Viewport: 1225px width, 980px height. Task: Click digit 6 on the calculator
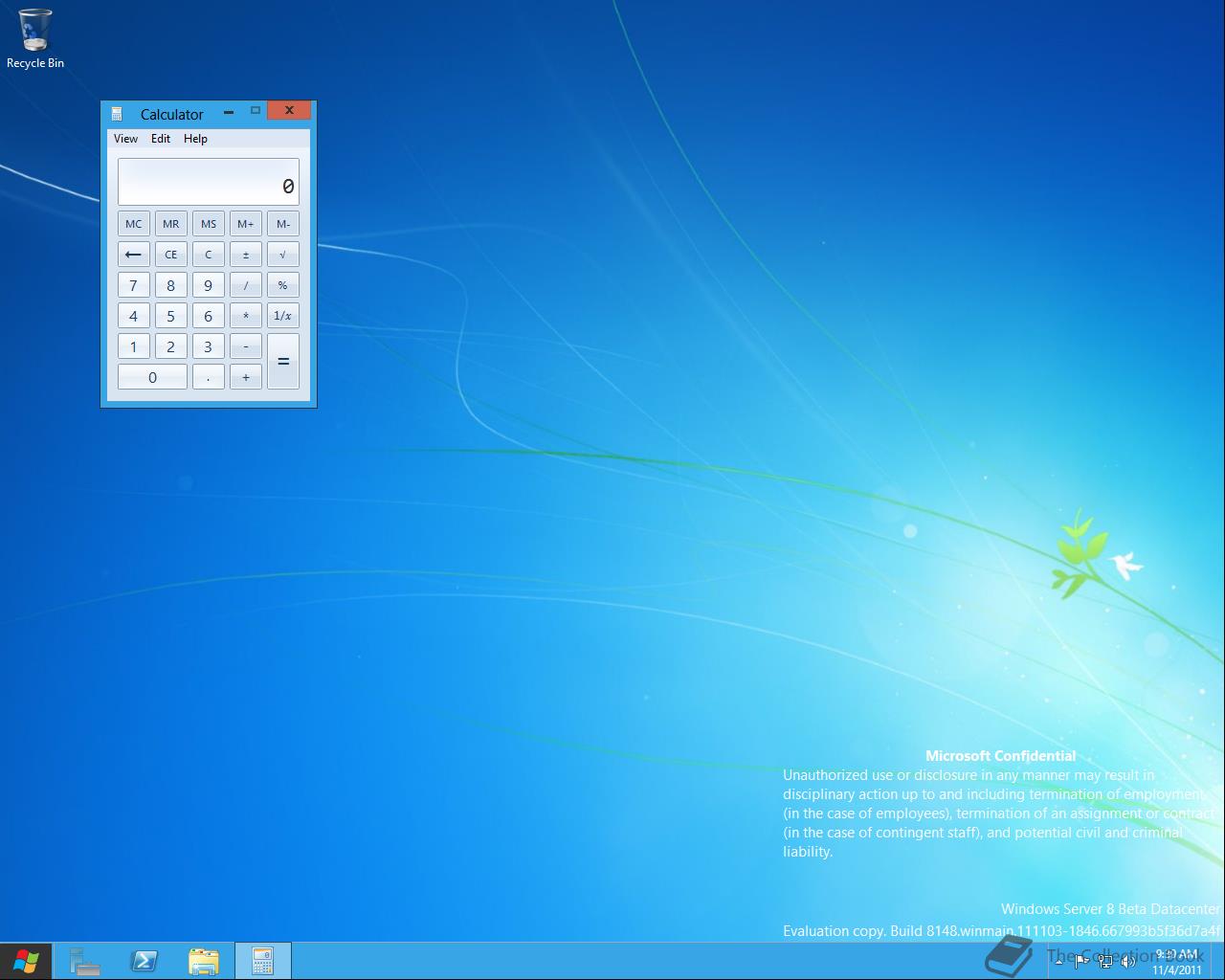point(209,316)
